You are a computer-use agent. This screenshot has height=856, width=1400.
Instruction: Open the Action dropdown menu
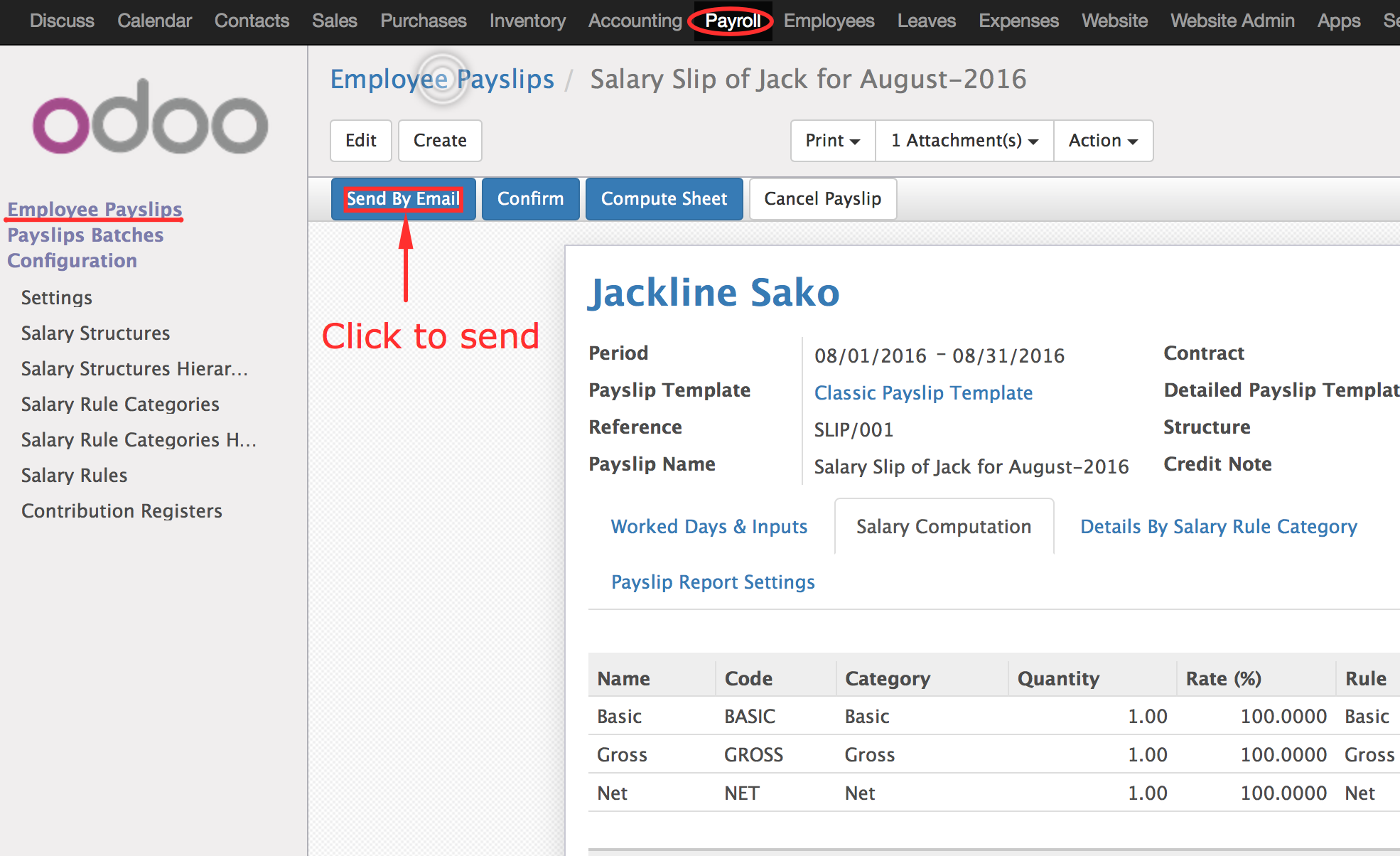(x=1103, y=141)
